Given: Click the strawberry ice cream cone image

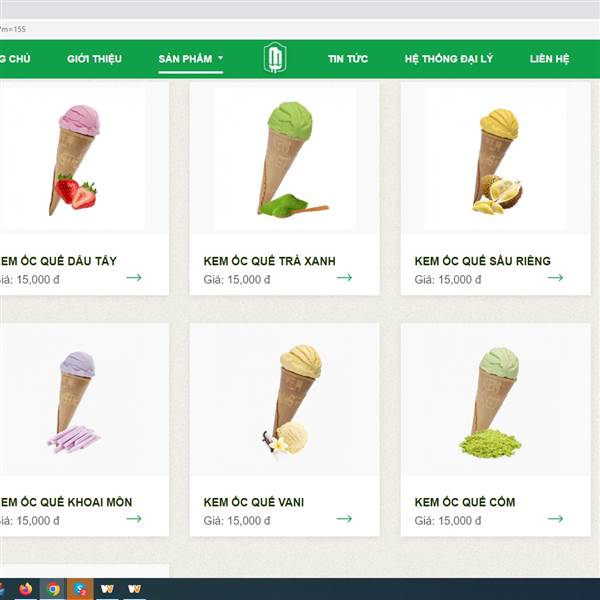Looking at the screenshot, I should [x=73, y=158].
